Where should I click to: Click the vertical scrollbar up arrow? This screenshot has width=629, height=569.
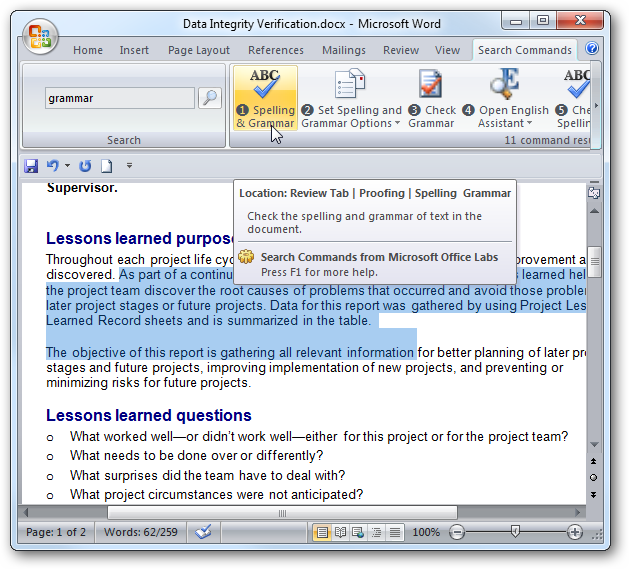pyautogui.click(x=595, y=211)
